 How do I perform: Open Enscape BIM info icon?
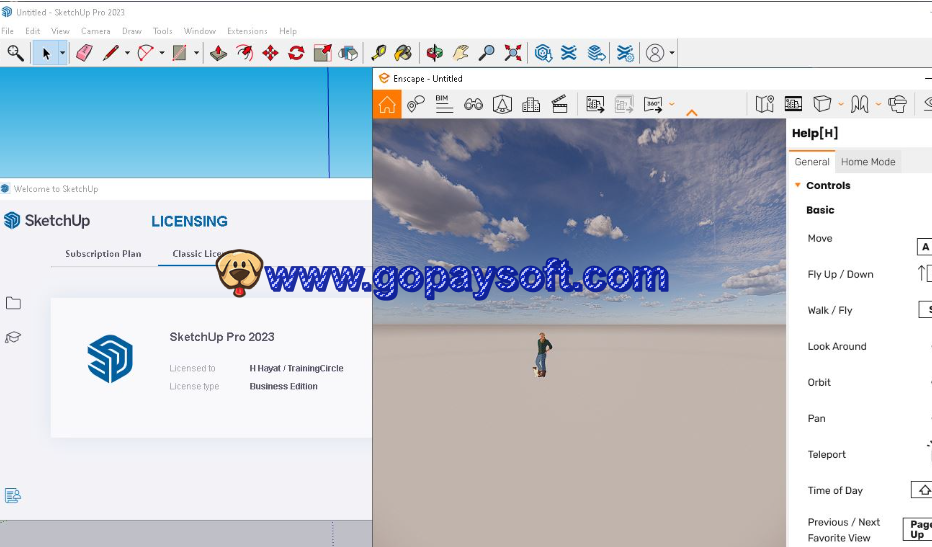coord(443,104)
